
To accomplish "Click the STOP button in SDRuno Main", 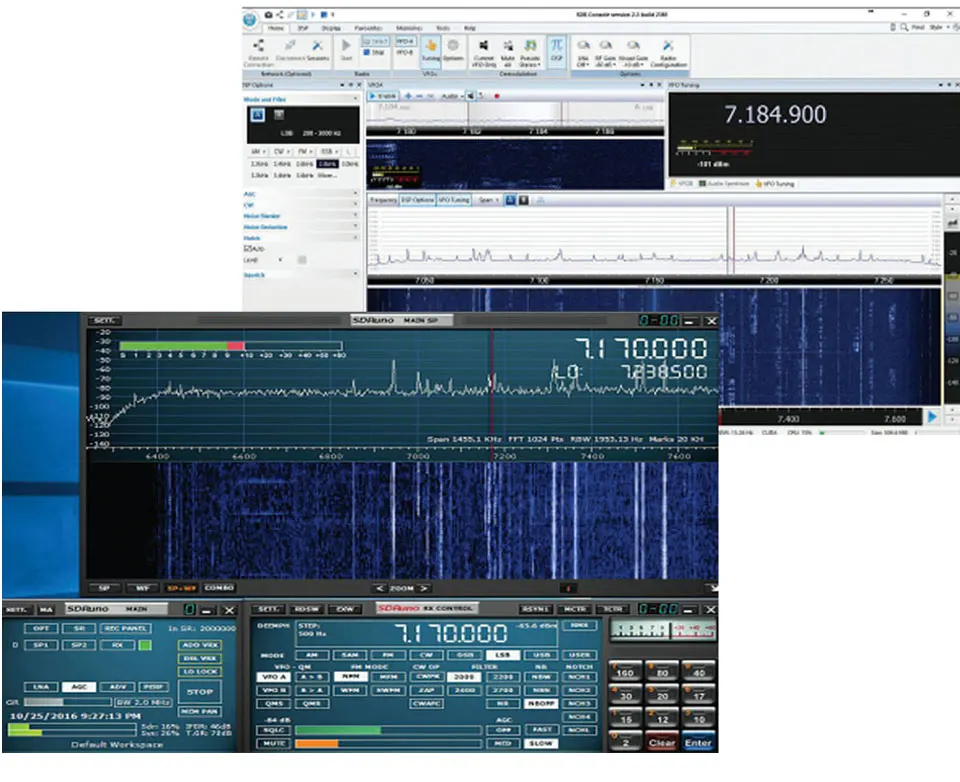I will [x=200, y=691].
